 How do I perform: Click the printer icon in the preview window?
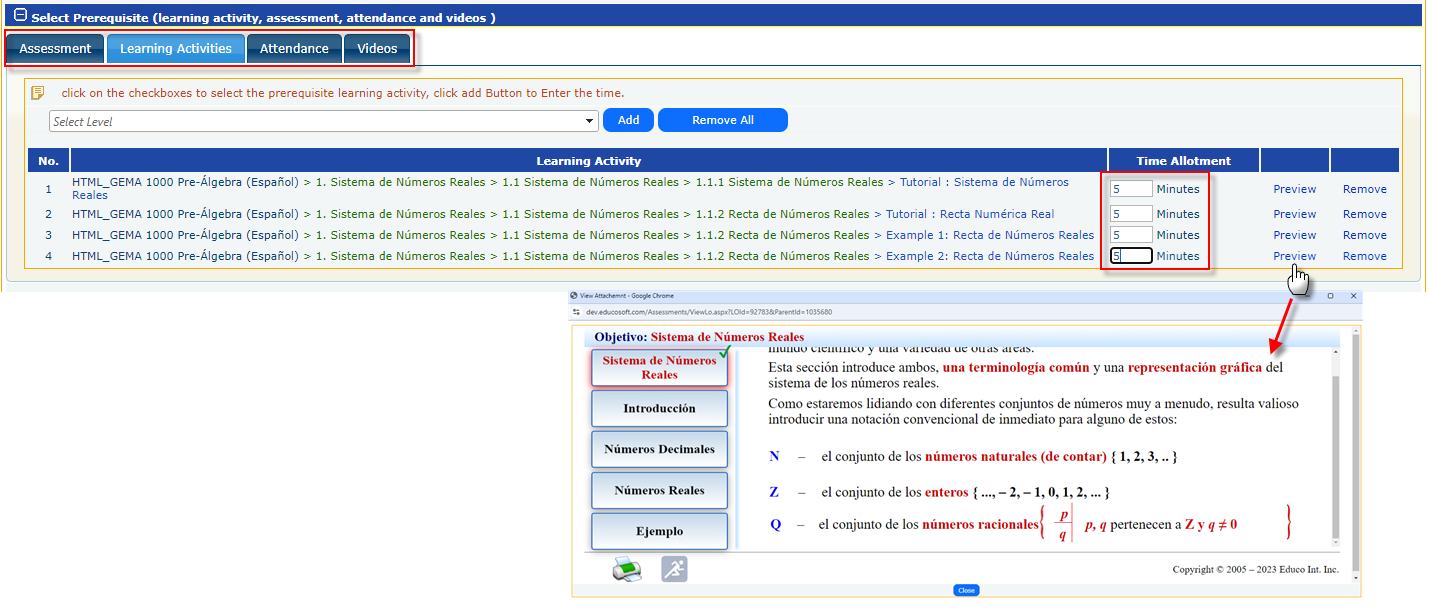click(627, 569)
